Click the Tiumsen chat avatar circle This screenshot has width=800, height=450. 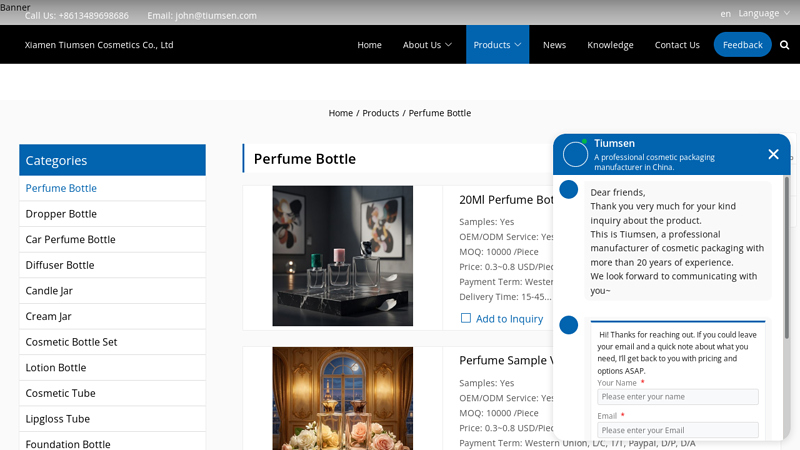[575, 154]
